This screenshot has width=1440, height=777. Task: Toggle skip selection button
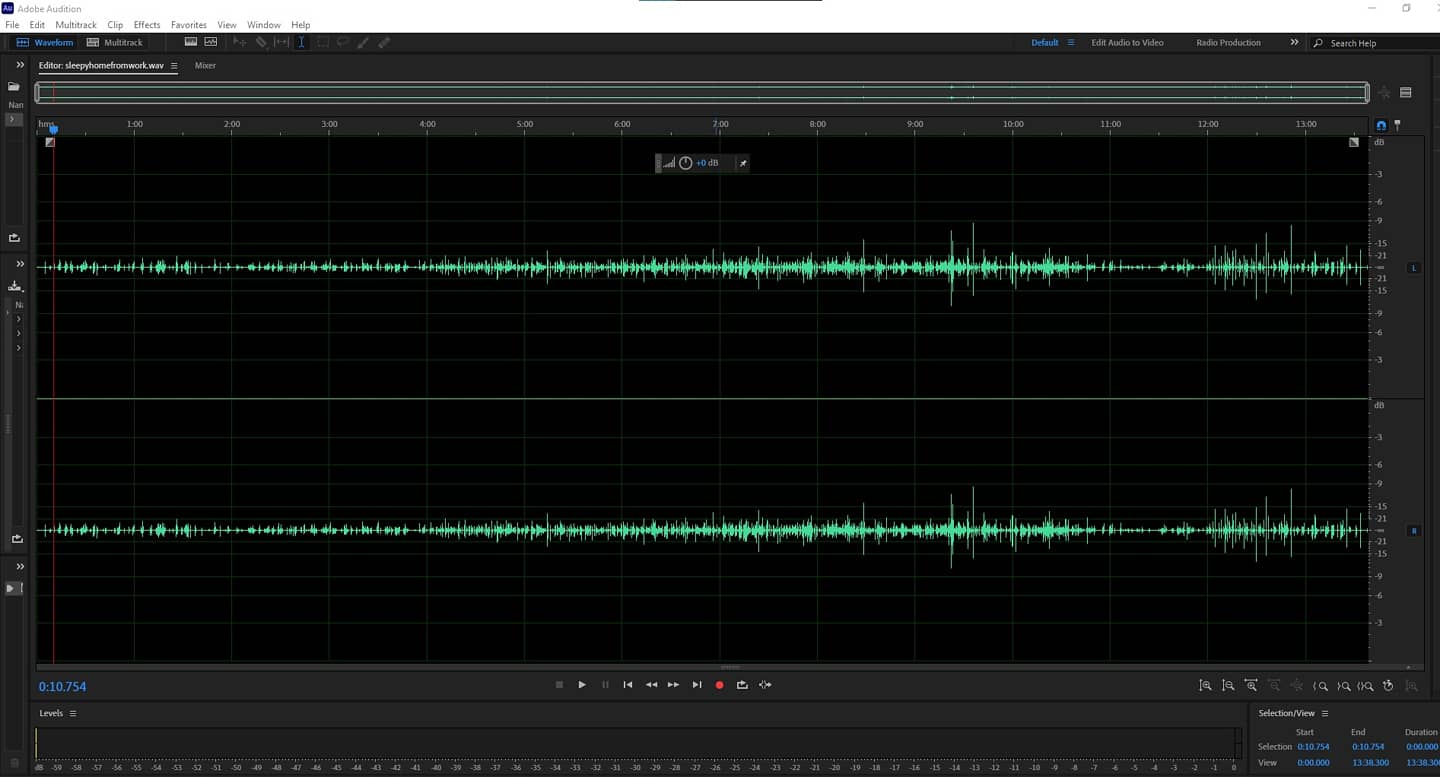coord(765,685)
